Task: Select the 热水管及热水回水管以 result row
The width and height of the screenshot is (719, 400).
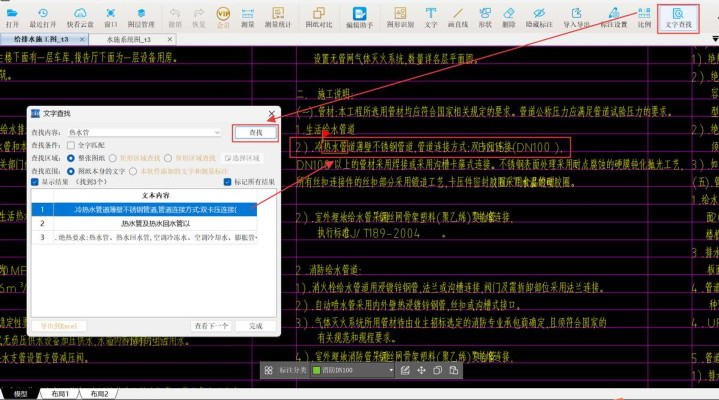Action: 145,224
